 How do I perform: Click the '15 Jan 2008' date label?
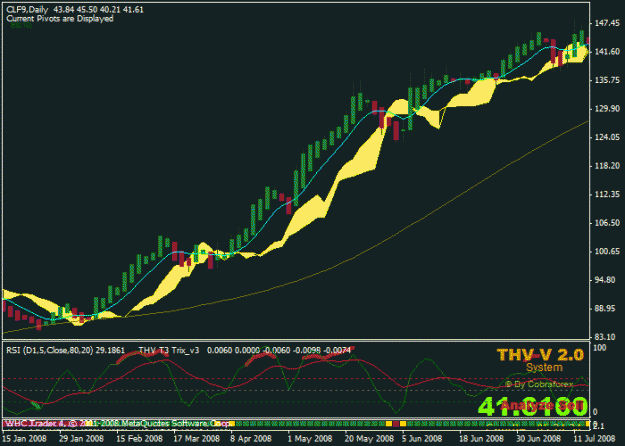click(24, 439)
